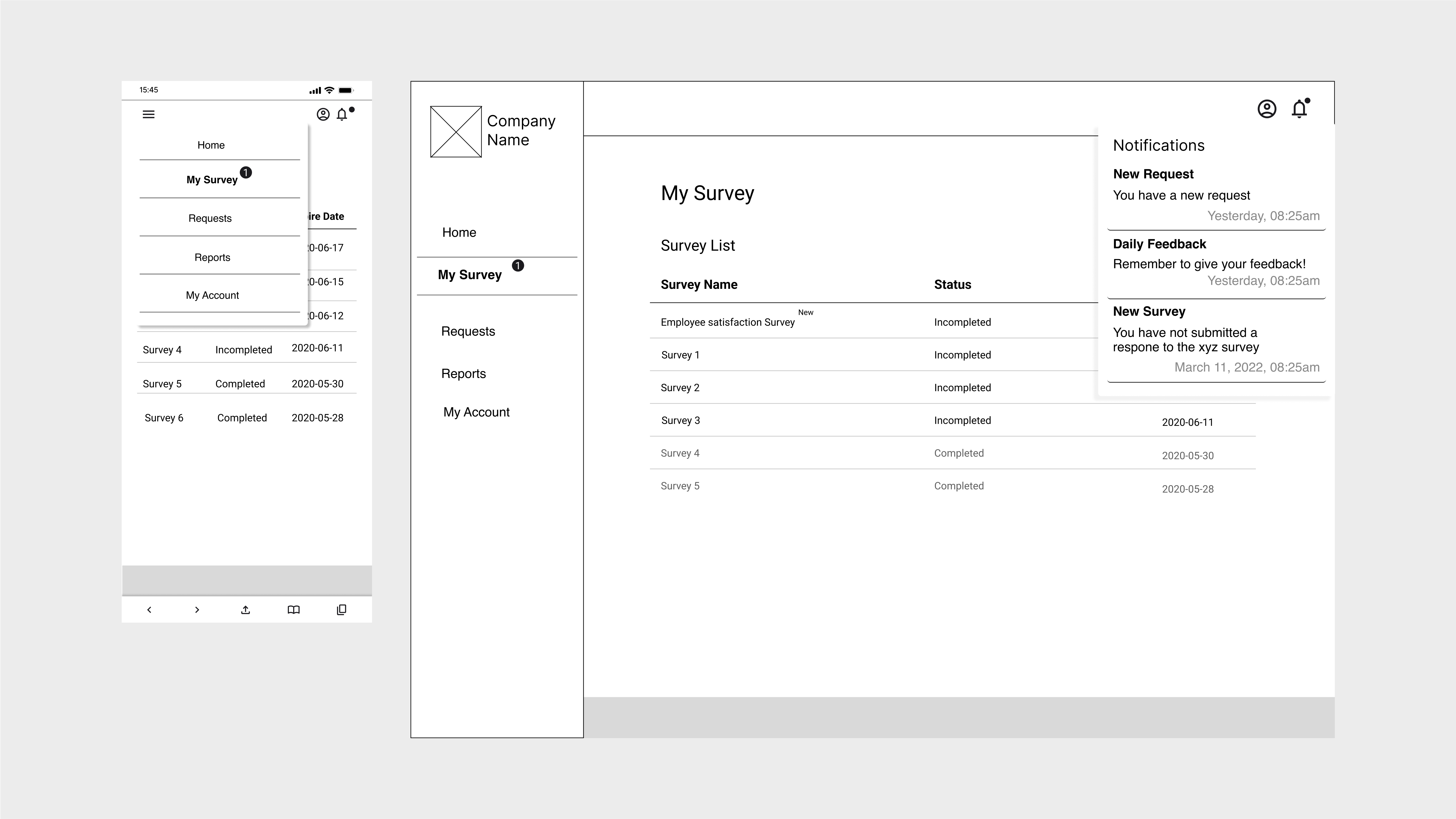Open the mobile browser tabs icon
This screenshot has height=819, width=1456.
click(x=341, y=610)
